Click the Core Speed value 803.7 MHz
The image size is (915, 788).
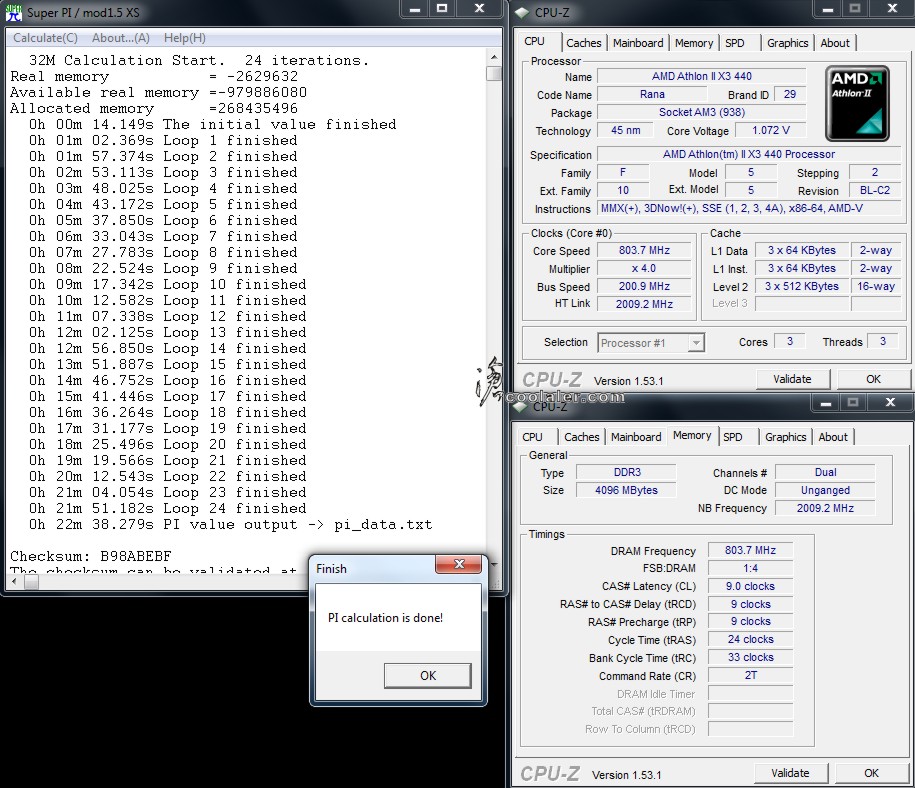(644, 250)
